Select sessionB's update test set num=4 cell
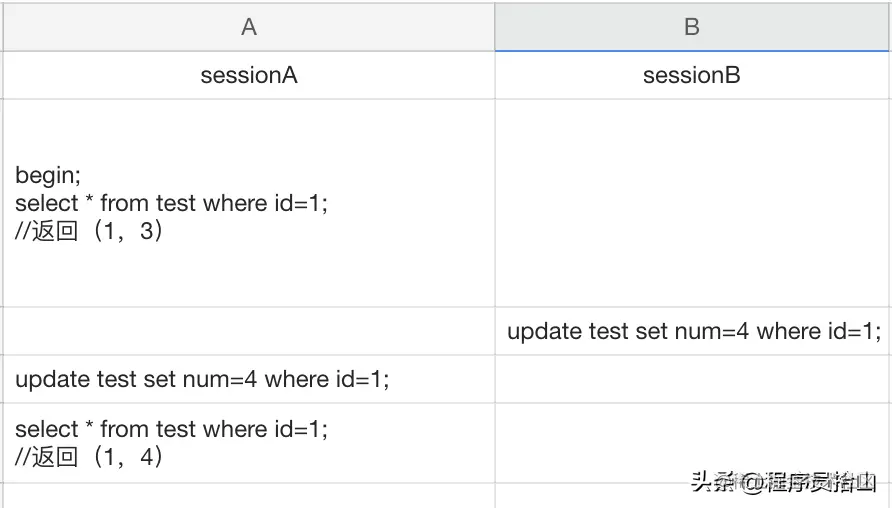 [692, 331]
